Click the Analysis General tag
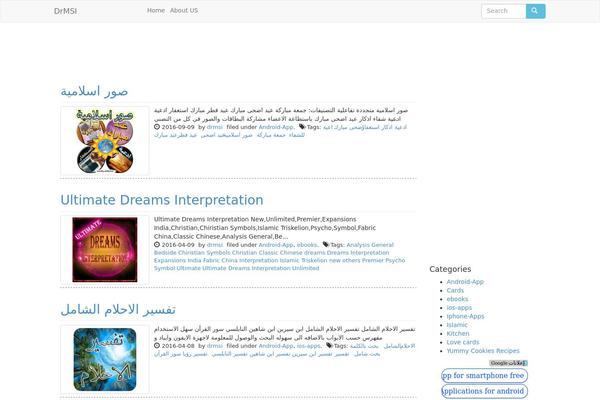This screenshot has width=600, height=400. click(370, 245)
